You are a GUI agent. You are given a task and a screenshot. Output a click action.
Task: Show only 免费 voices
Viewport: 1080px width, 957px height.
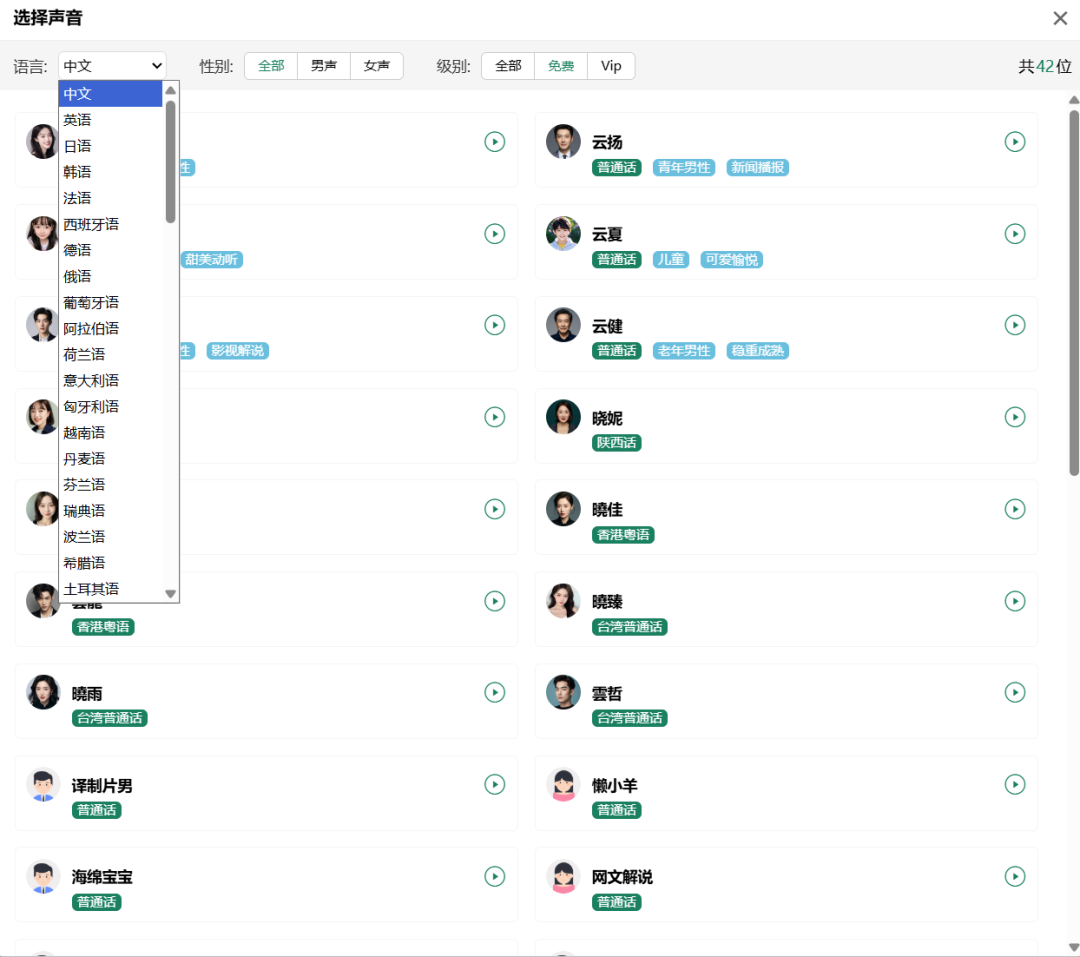561,66
